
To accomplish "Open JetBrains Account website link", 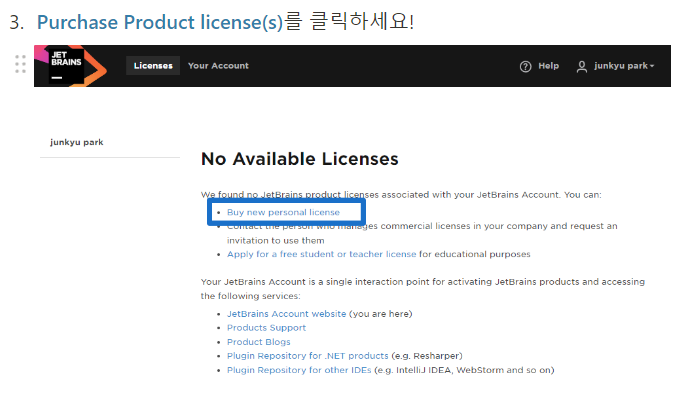I will pyautogui.click(x=286, y=314).
